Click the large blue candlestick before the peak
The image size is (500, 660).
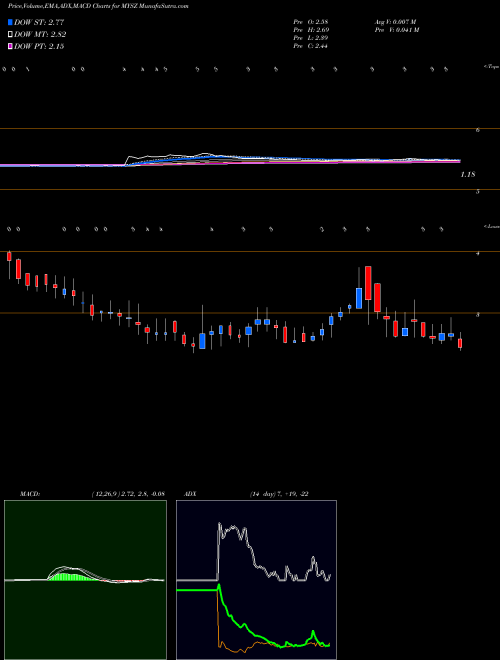click(359, 298)
